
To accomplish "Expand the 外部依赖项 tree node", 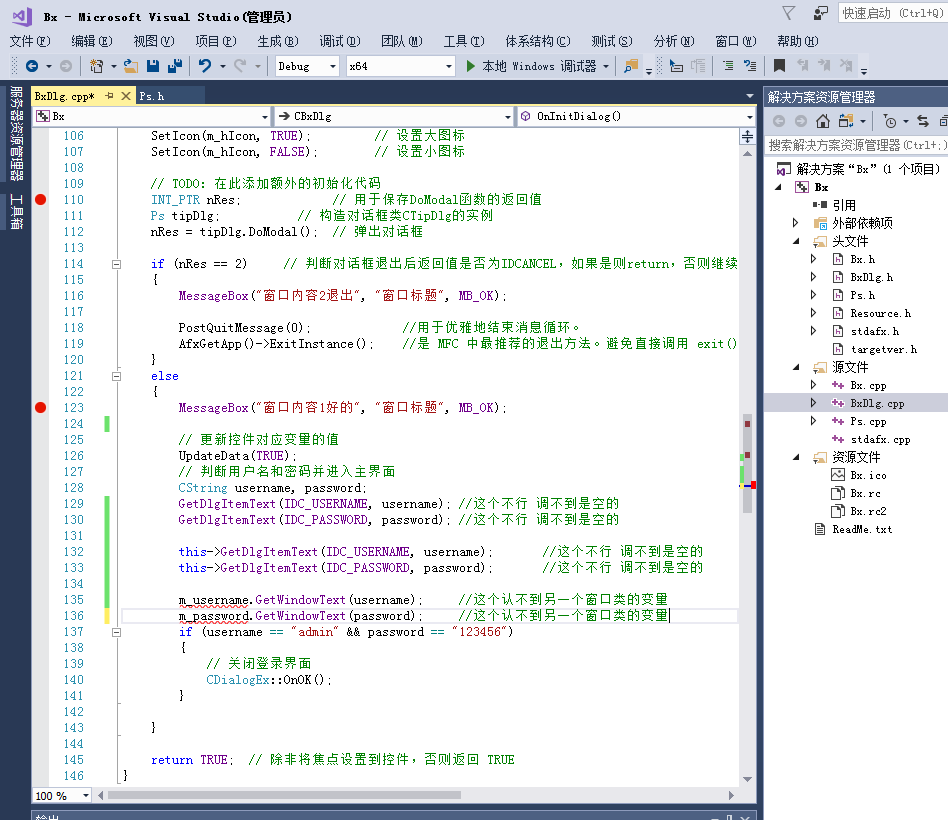I will [796, 223].
